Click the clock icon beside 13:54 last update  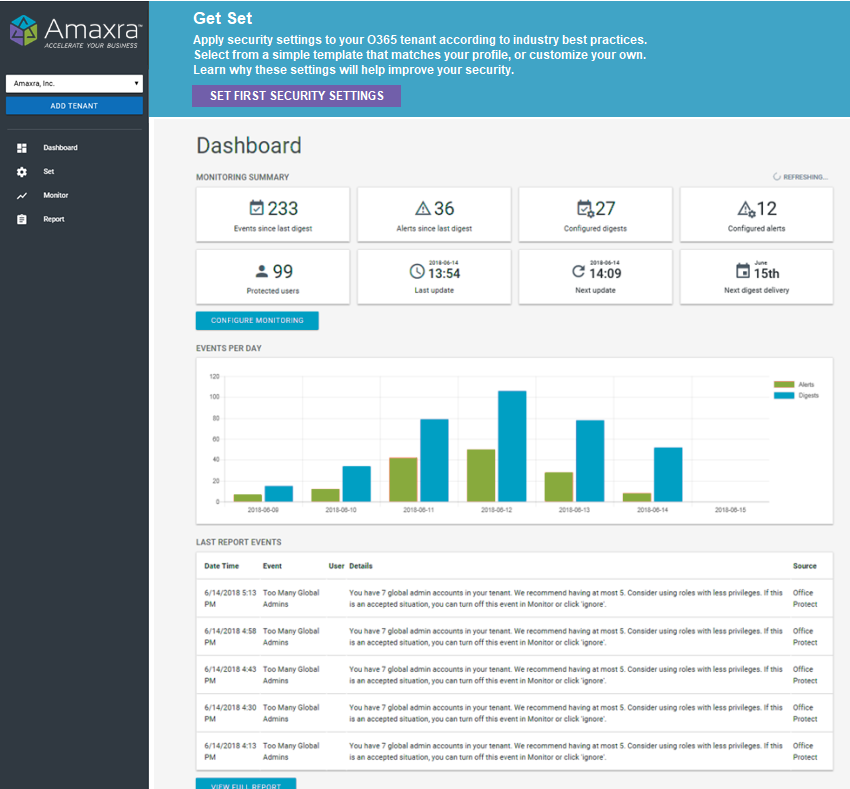point(417,271)
